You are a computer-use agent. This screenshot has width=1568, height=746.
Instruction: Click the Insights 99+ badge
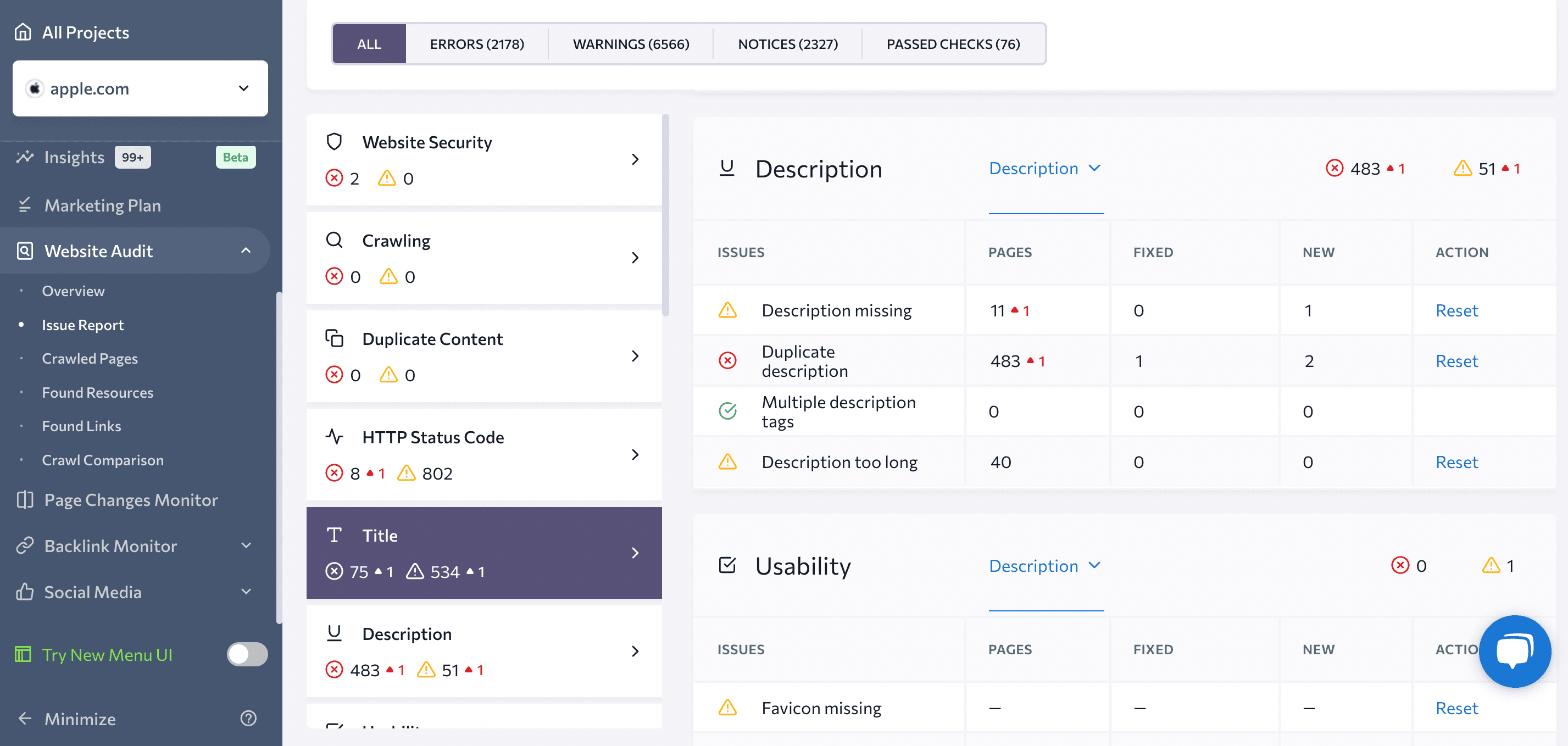(133, 157)
